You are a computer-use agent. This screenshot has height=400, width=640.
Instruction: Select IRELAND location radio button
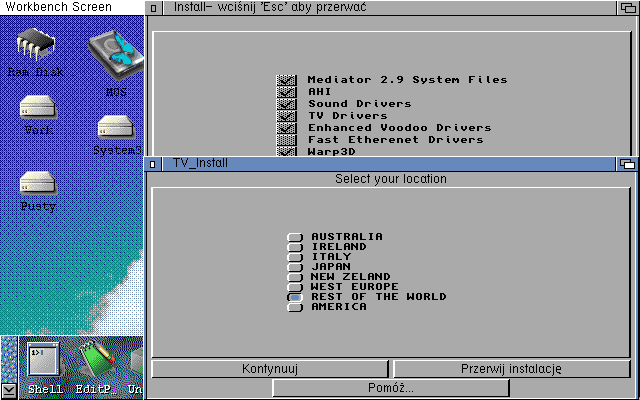pos(295,247)
